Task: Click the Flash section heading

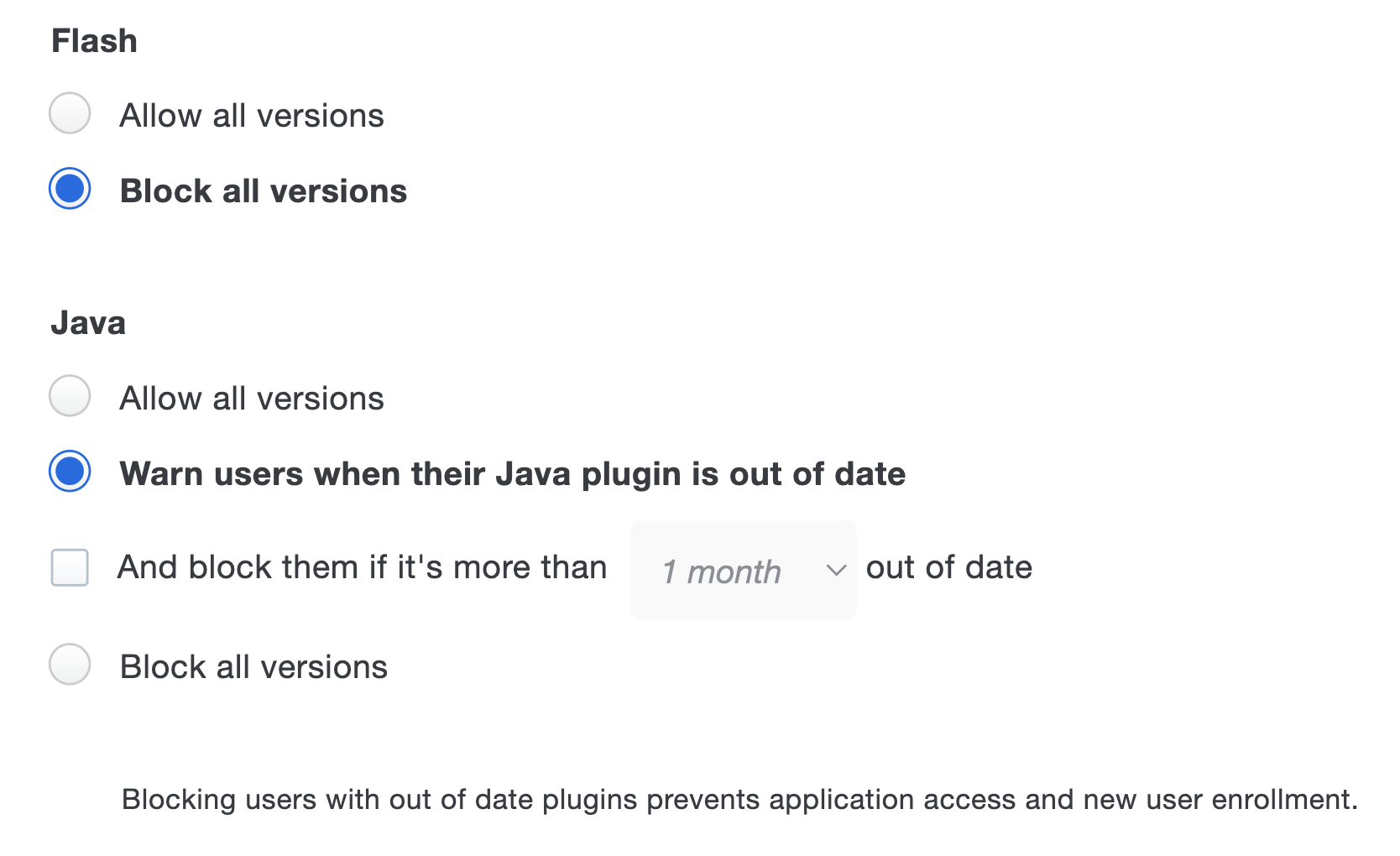Action: point(94,39)
